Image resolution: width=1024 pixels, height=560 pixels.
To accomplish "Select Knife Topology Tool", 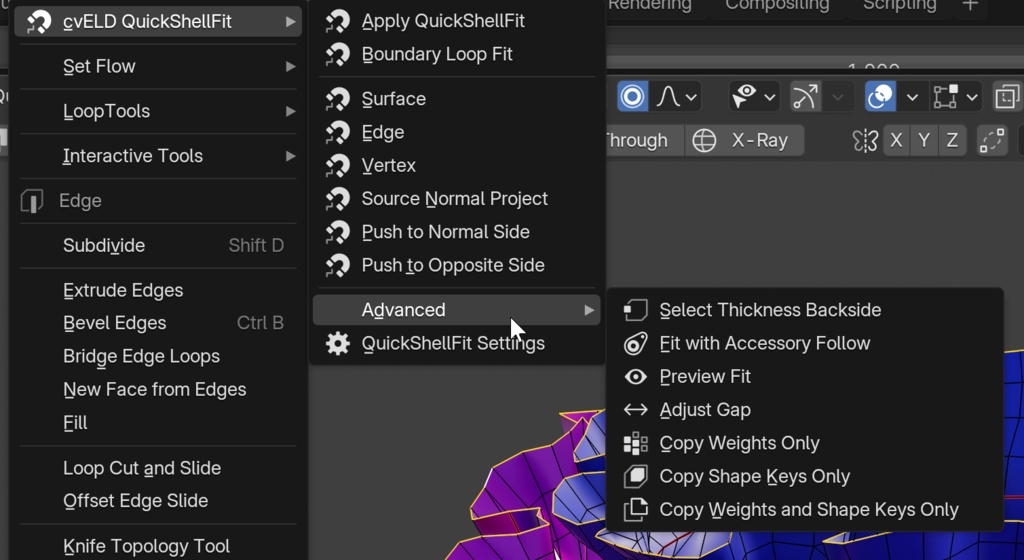I will point(159,546).
